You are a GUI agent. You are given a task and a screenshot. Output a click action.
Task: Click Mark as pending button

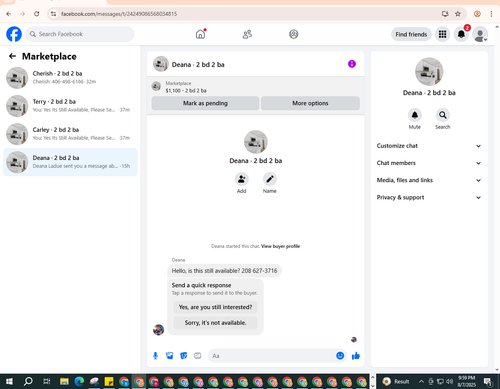tap(205, 103)
